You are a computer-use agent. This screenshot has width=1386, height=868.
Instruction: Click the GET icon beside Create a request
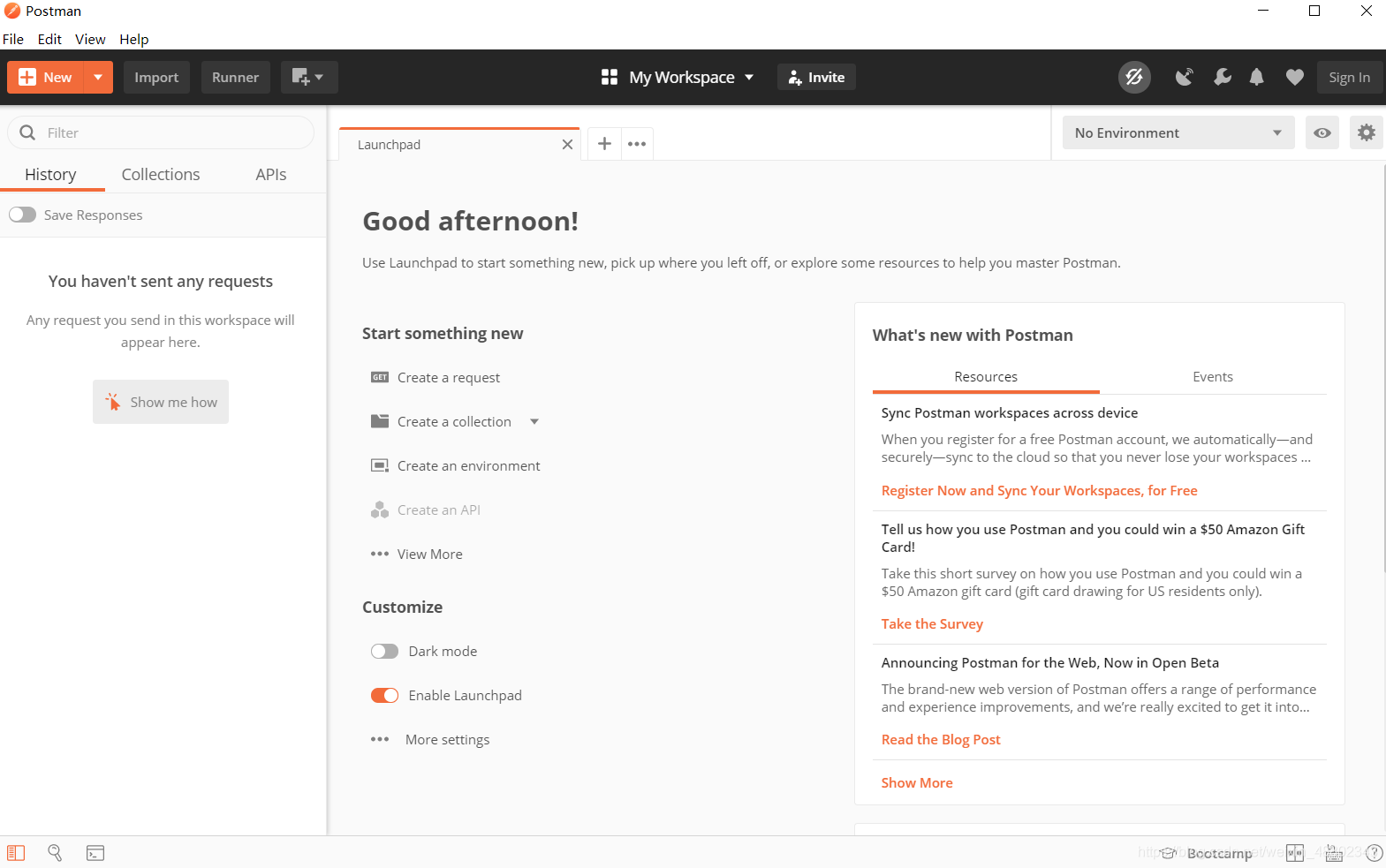pyautogui.click(x=380, y=377)
